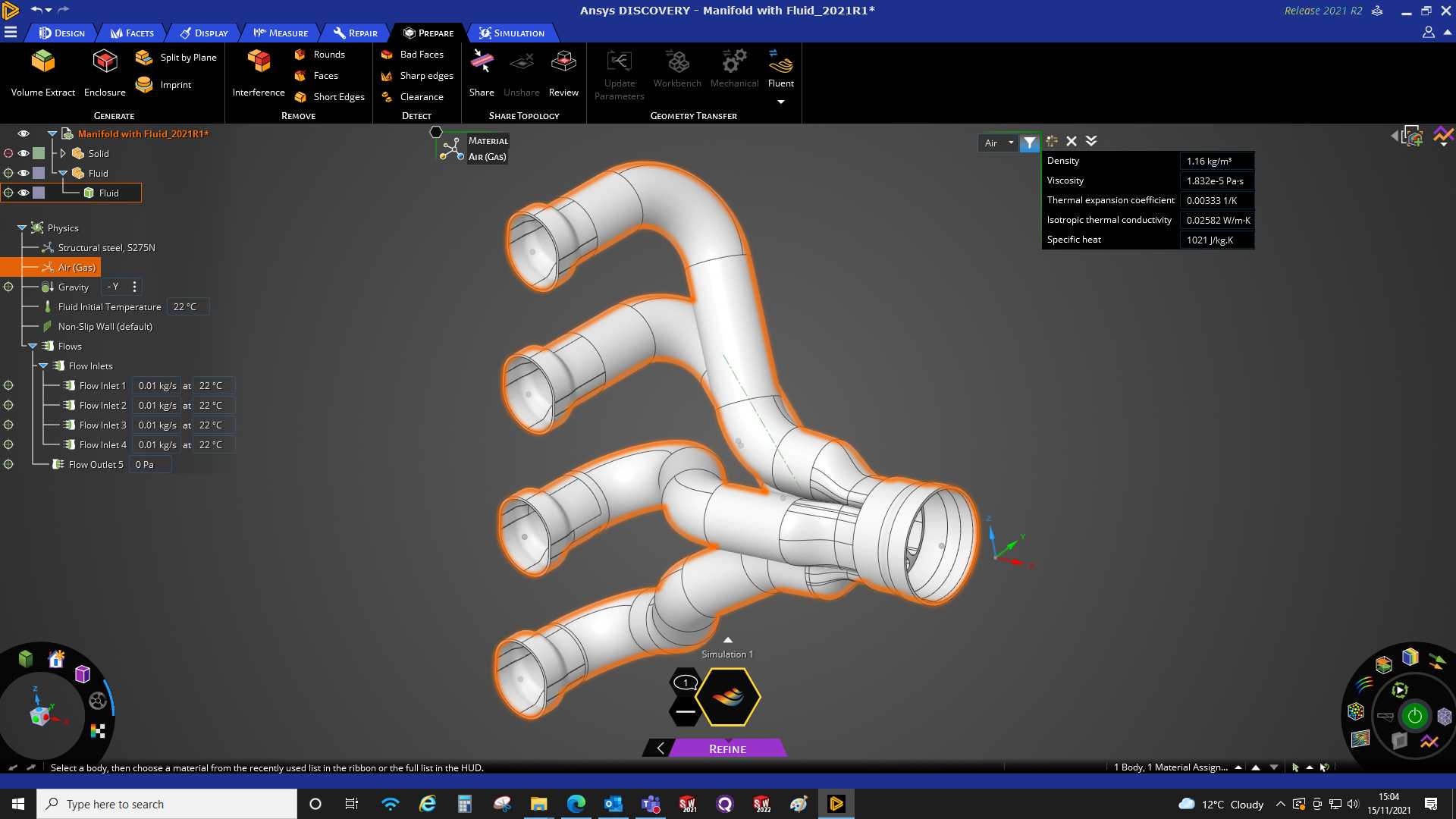The image size is (1456, 819).
Task: Activate Share topology tool
Action: click(x=482, y=73)
